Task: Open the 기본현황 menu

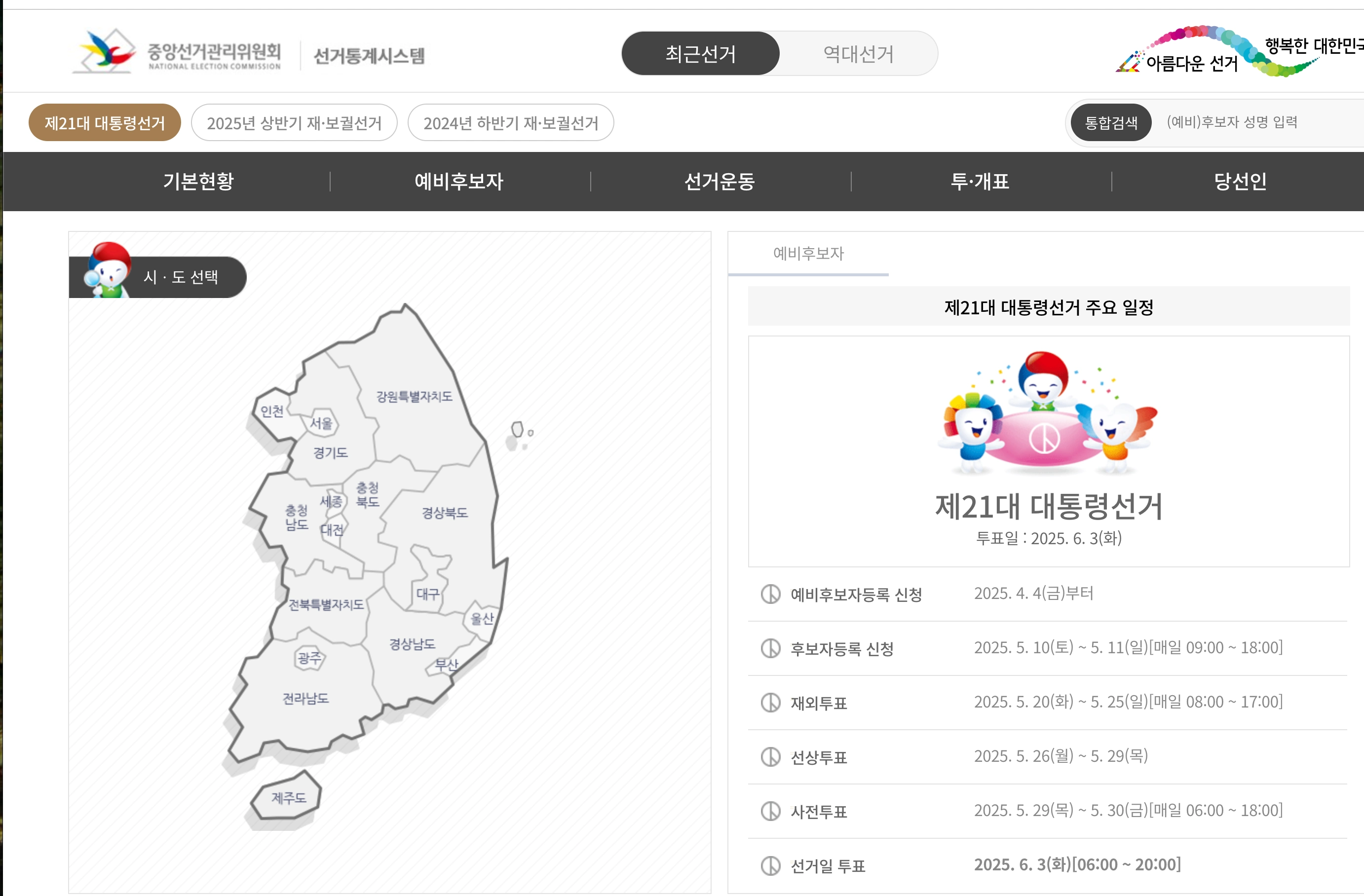Action: (x=198, y=182)
